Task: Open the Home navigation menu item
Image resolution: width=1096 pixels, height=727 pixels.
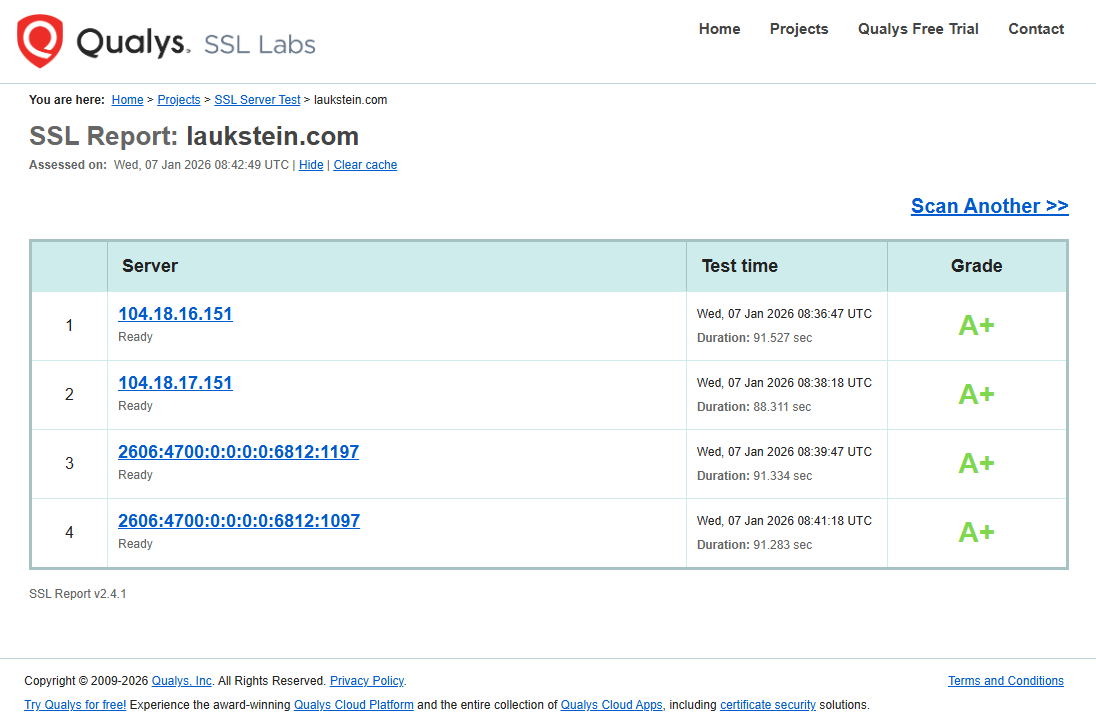Action: [x=719, y=29]
